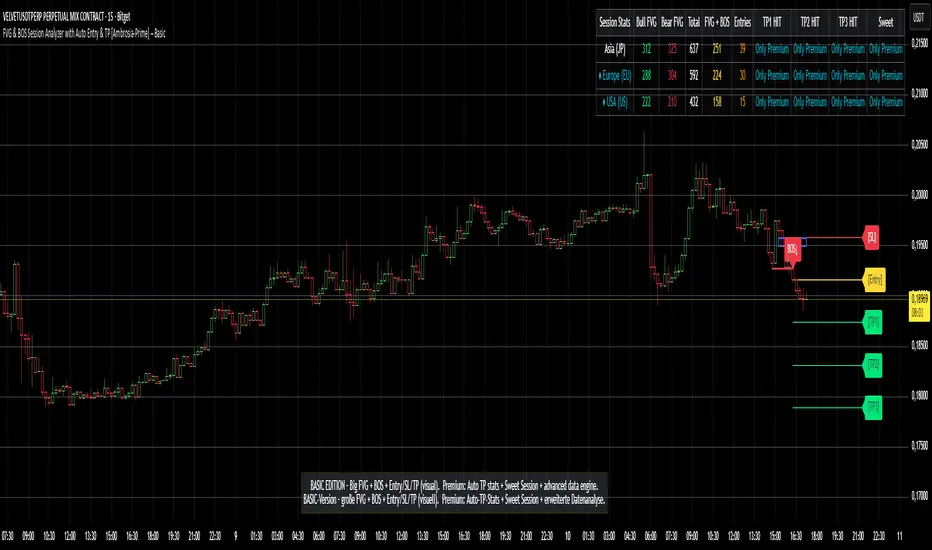Click the Session Stats table header
The height and width of the screenshot is (550, 932).
(x=614, y=21)
